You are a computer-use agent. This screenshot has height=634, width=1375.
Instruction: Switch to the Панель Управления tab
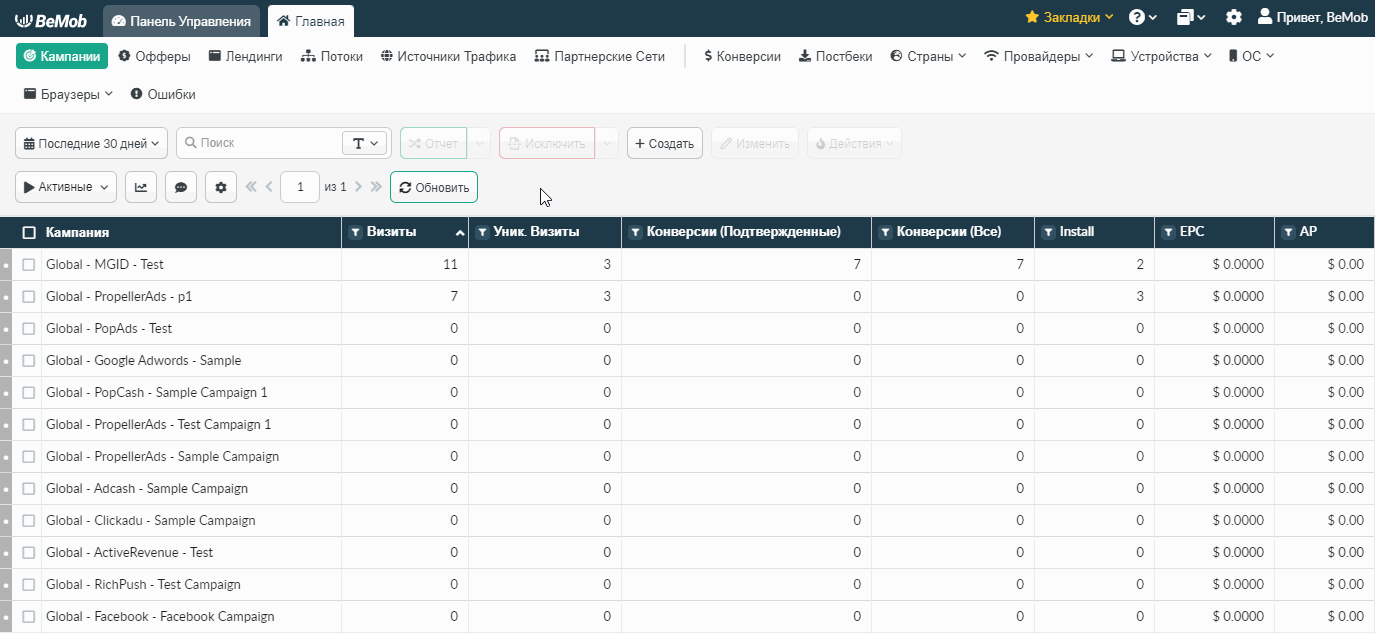click(182, 21)
